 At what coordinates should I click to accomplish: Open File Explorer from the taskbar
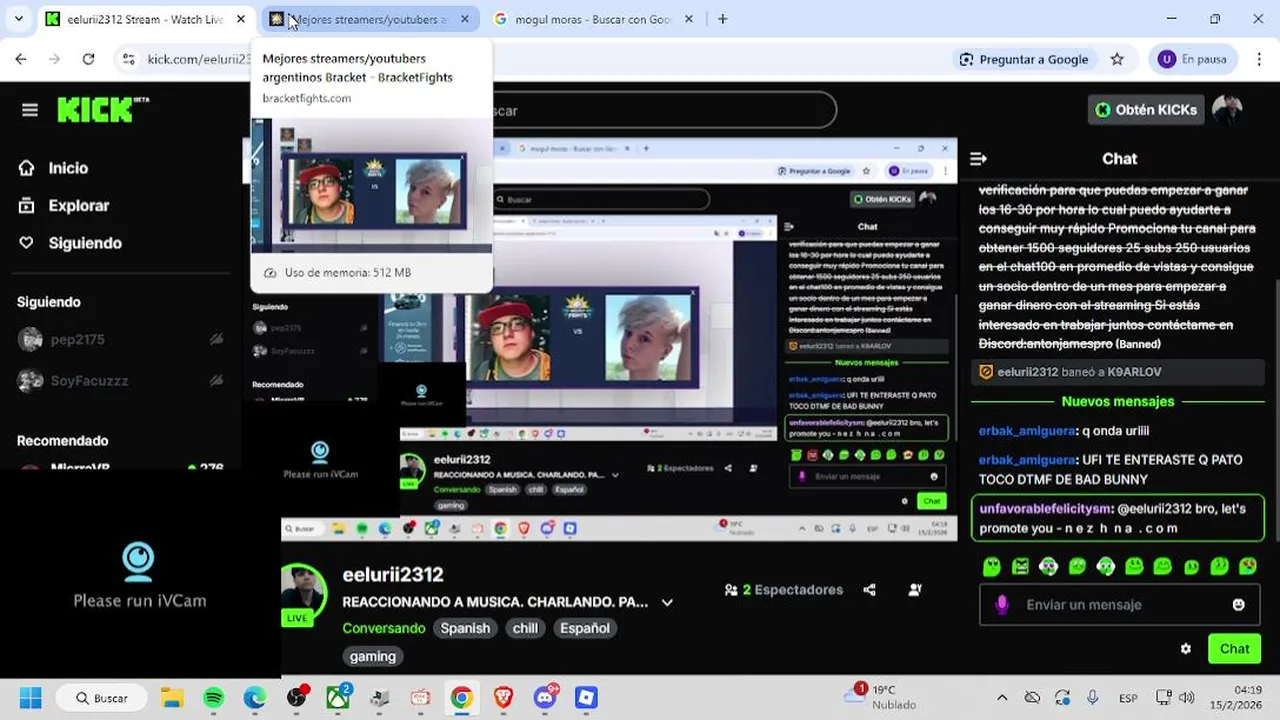(x=172, y=698)
